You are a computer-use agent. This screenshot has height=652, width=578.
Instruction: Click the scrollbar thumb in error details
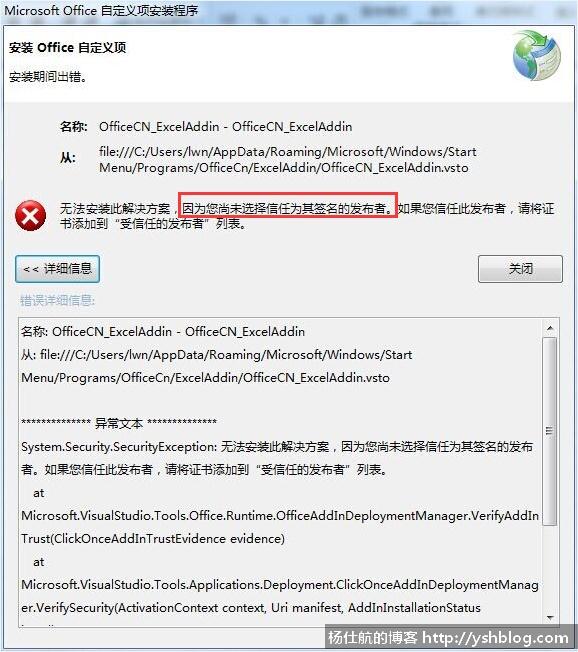(x=550, y=431)
